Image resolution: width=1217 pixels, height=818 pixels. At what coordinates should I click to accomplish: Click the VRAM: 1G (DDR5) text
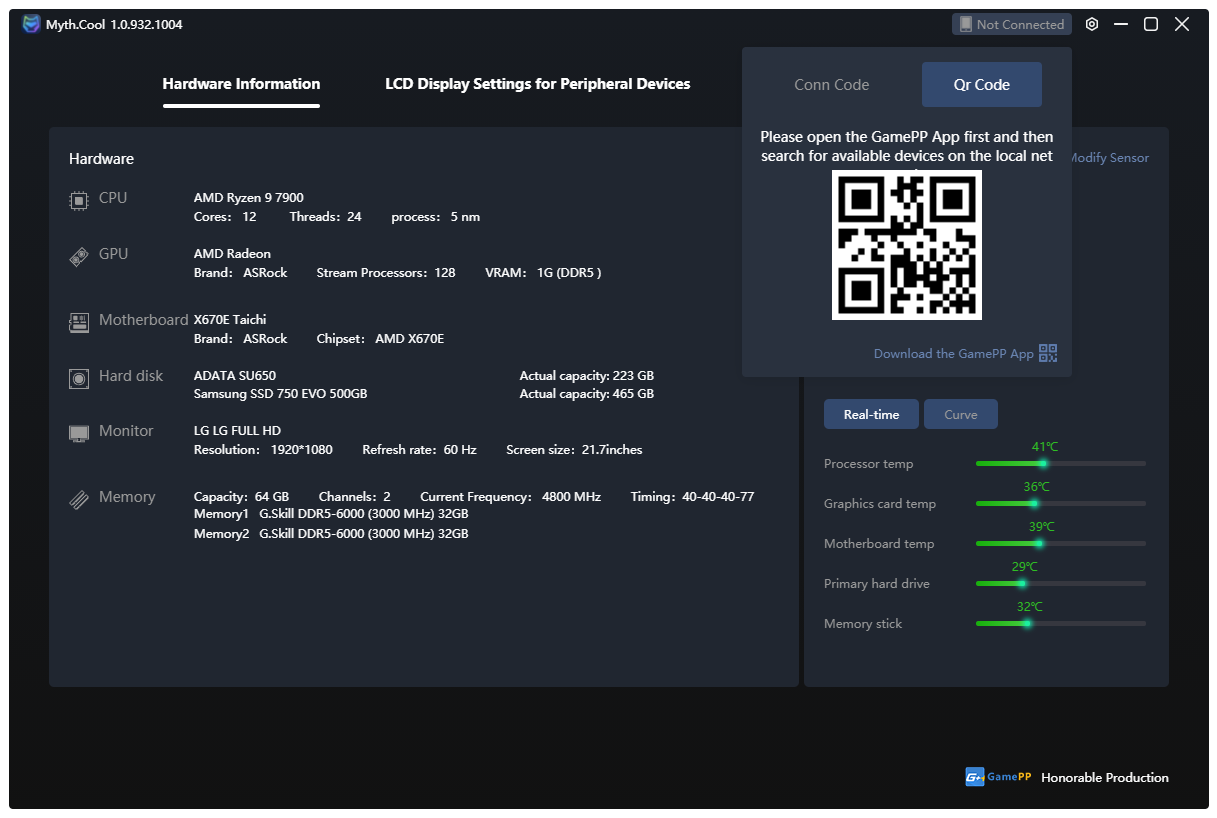543,273
